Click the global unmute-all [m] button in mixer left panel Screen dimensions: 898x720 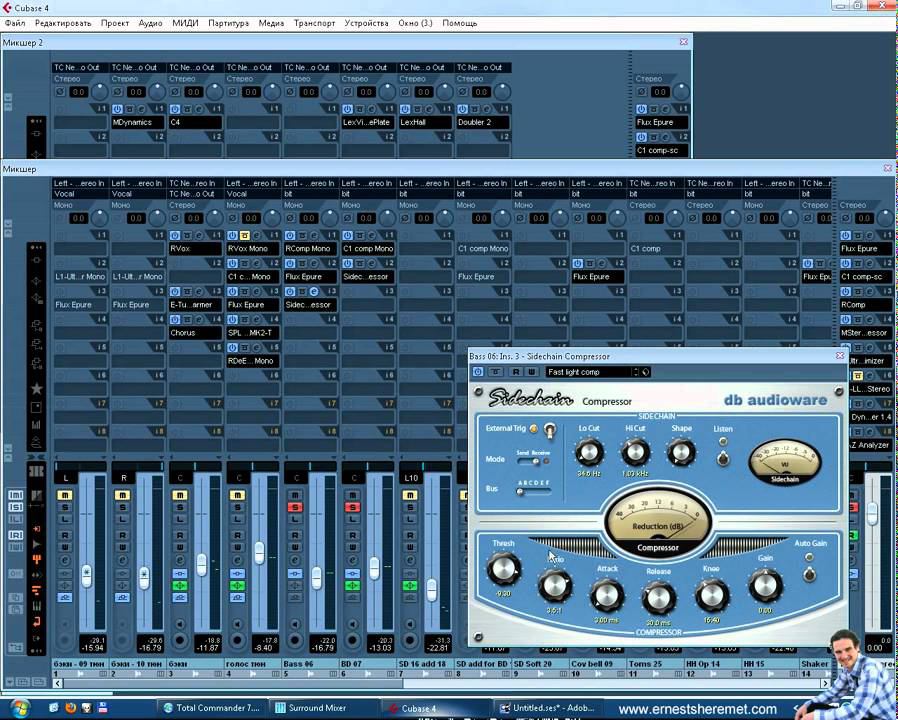click(x=15, y=494)
